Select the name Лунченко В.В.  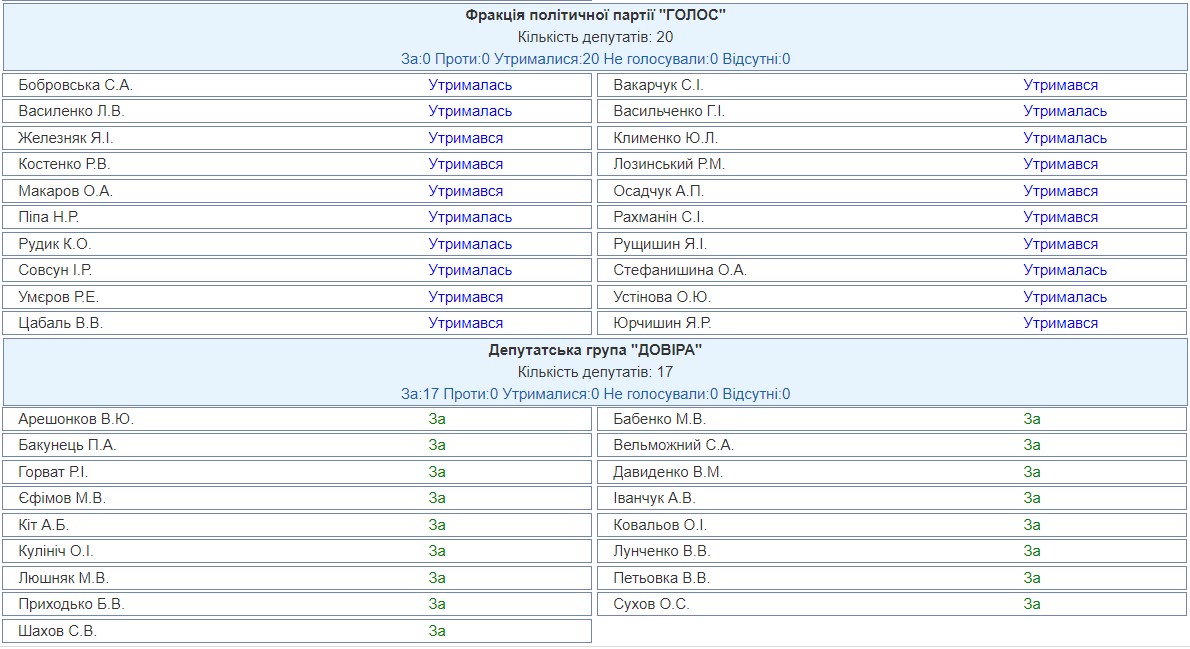tap(661, 551)
